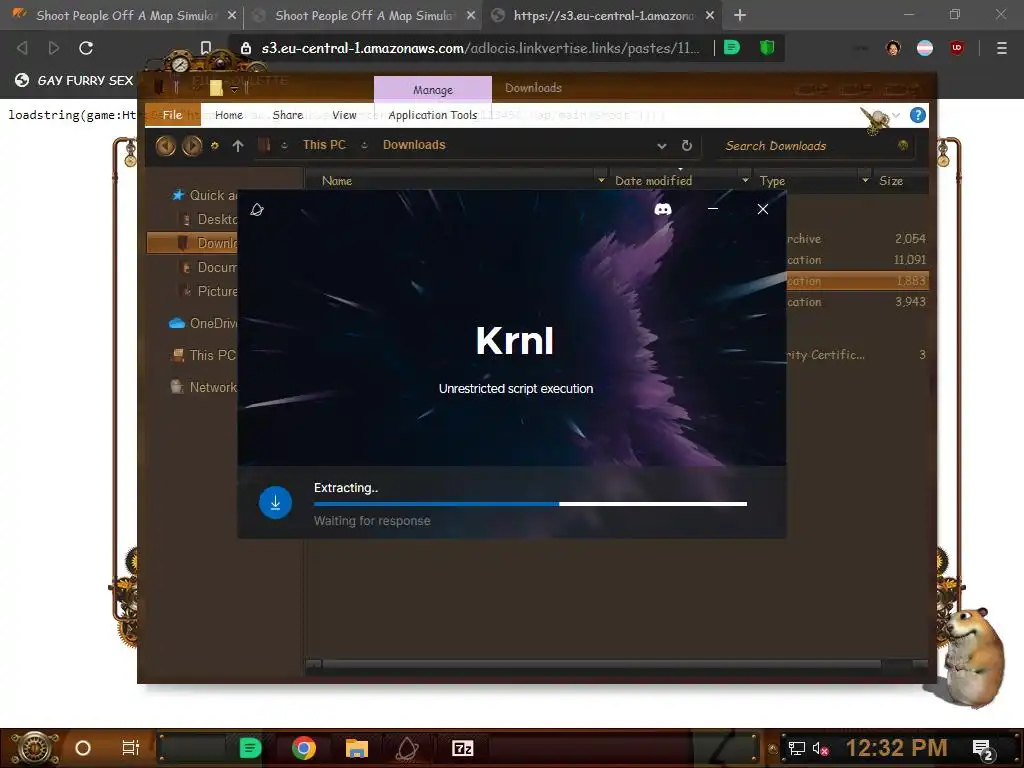The image size is (1024, 768).
Task: Go back in File Explorer
Action: coord(166,146)
